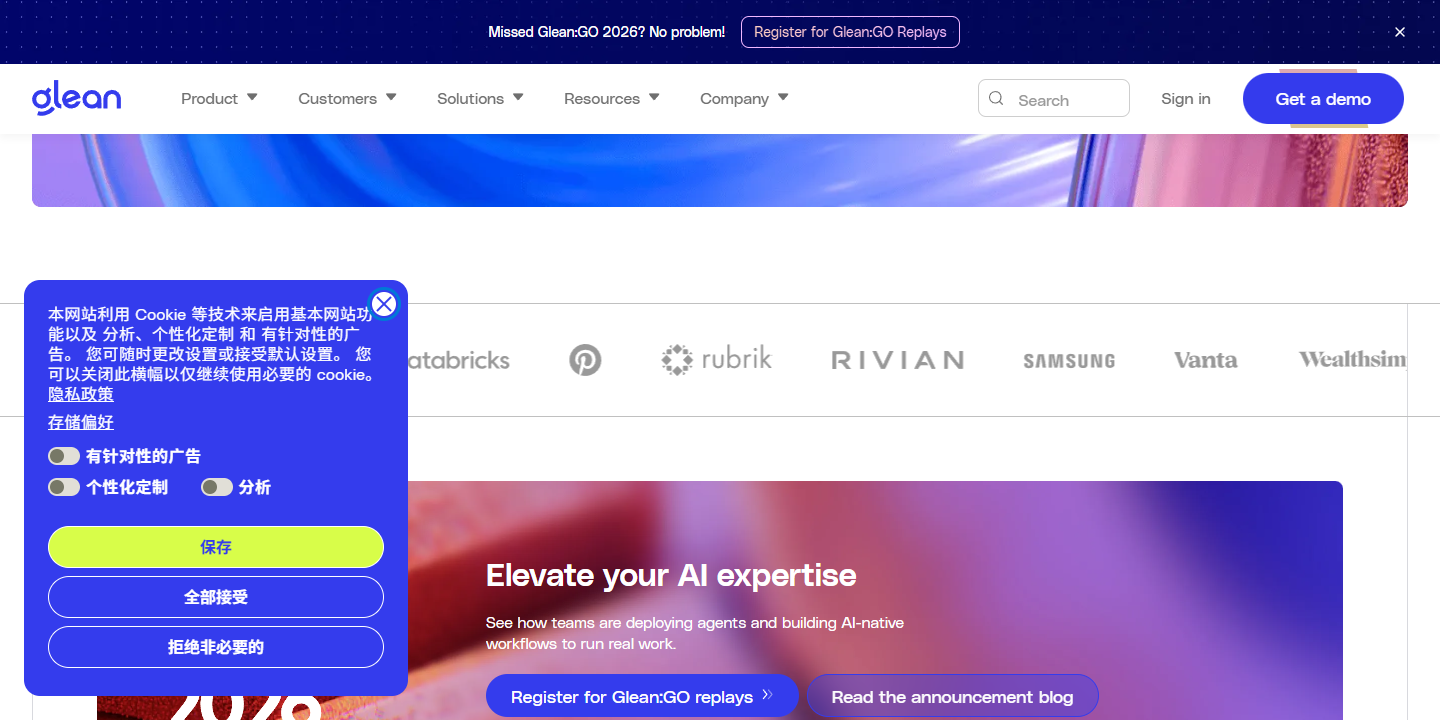Close the cookie consent popup
Screen dimensions: 1440x720
(384, 304)
